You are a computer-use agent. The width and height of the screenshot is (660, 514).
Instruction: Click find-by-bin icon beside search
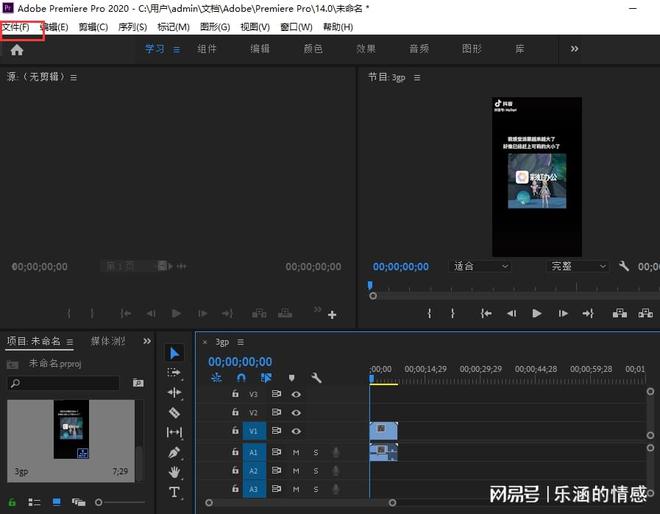pyautogui.click(x=138, y=383)
